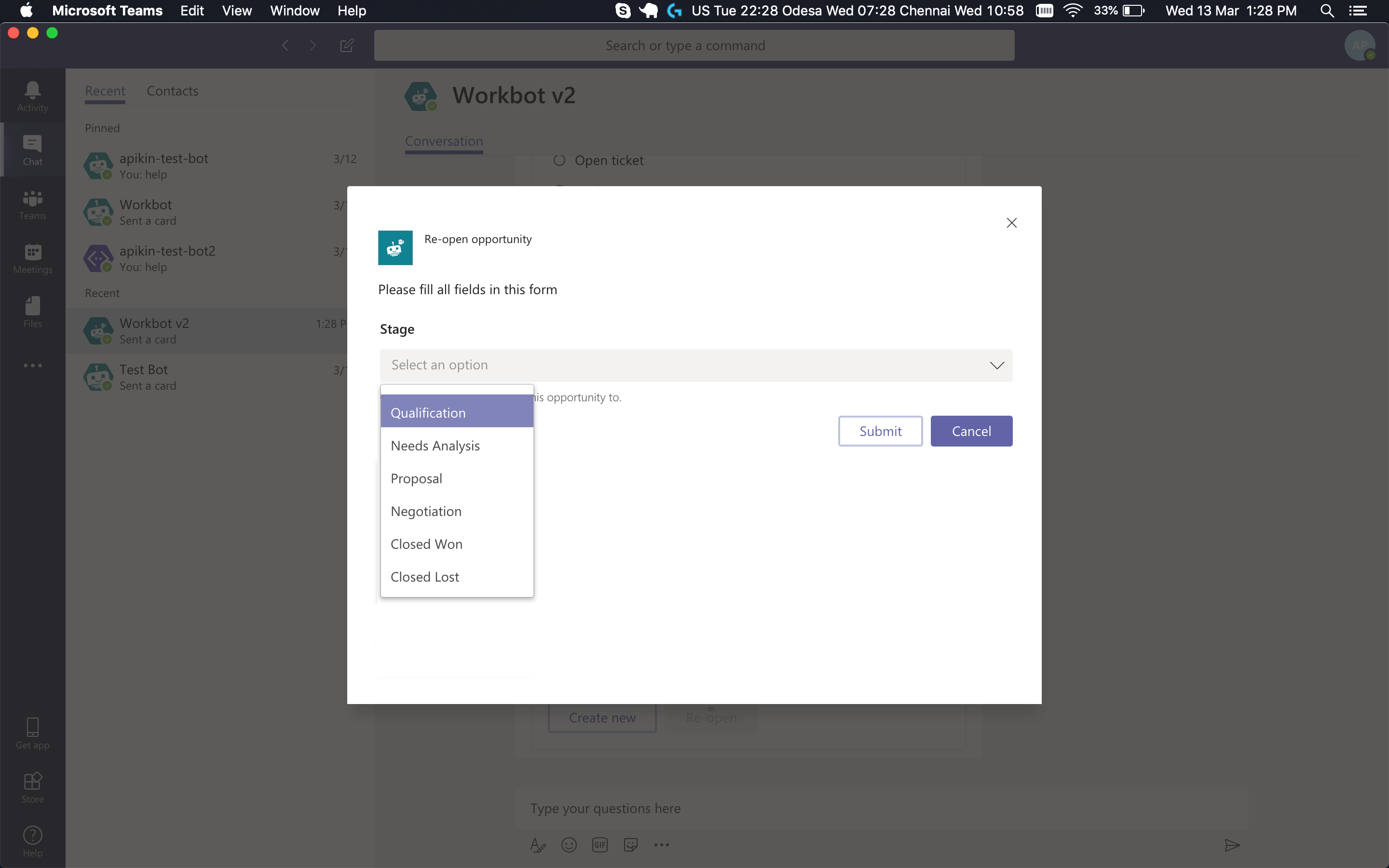Select the Open ticket radio button
1389x868 pixels.
[x=559, y=160]
